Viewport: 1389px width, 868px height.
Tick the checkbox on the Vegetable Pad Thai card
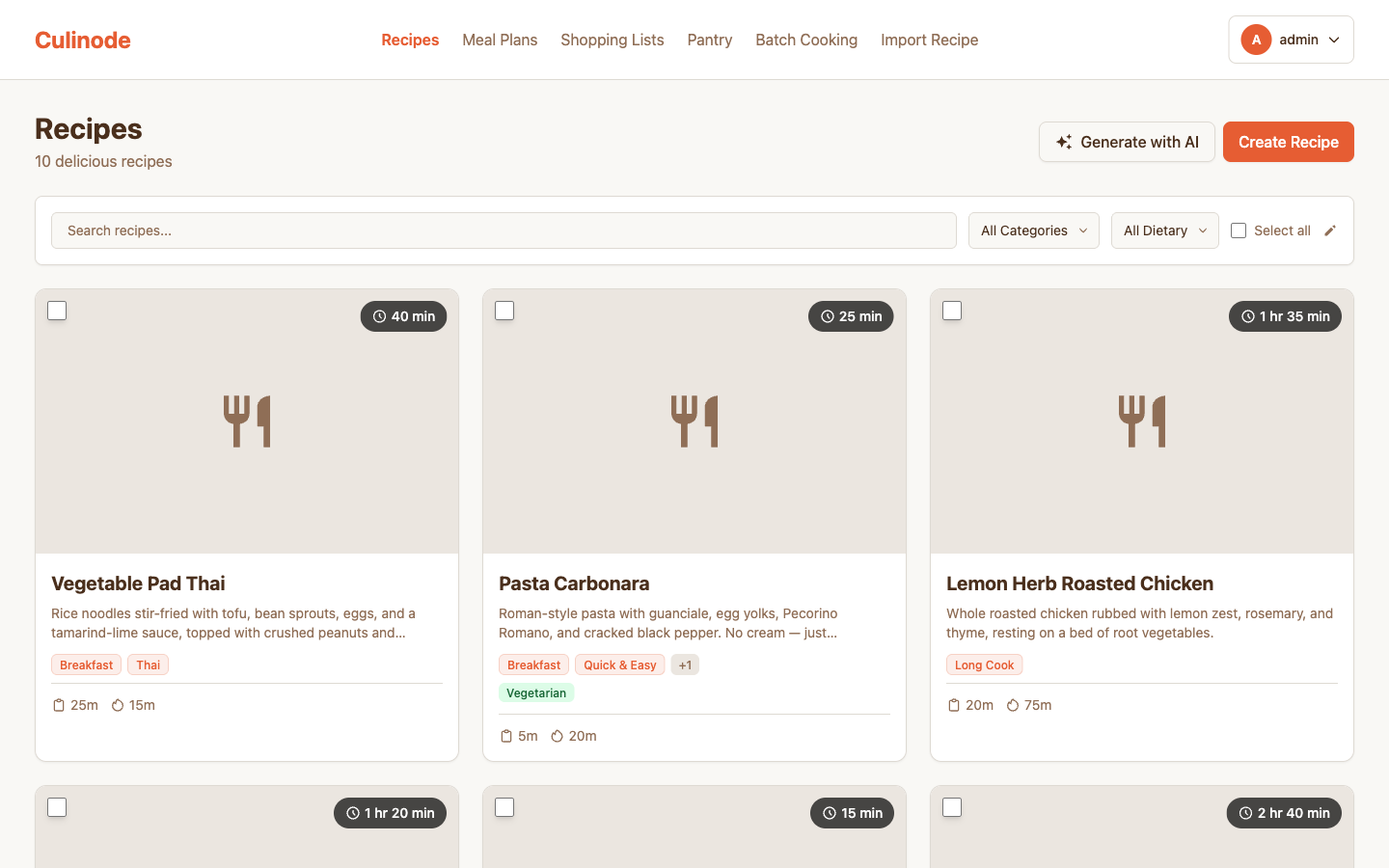[57, 310]
